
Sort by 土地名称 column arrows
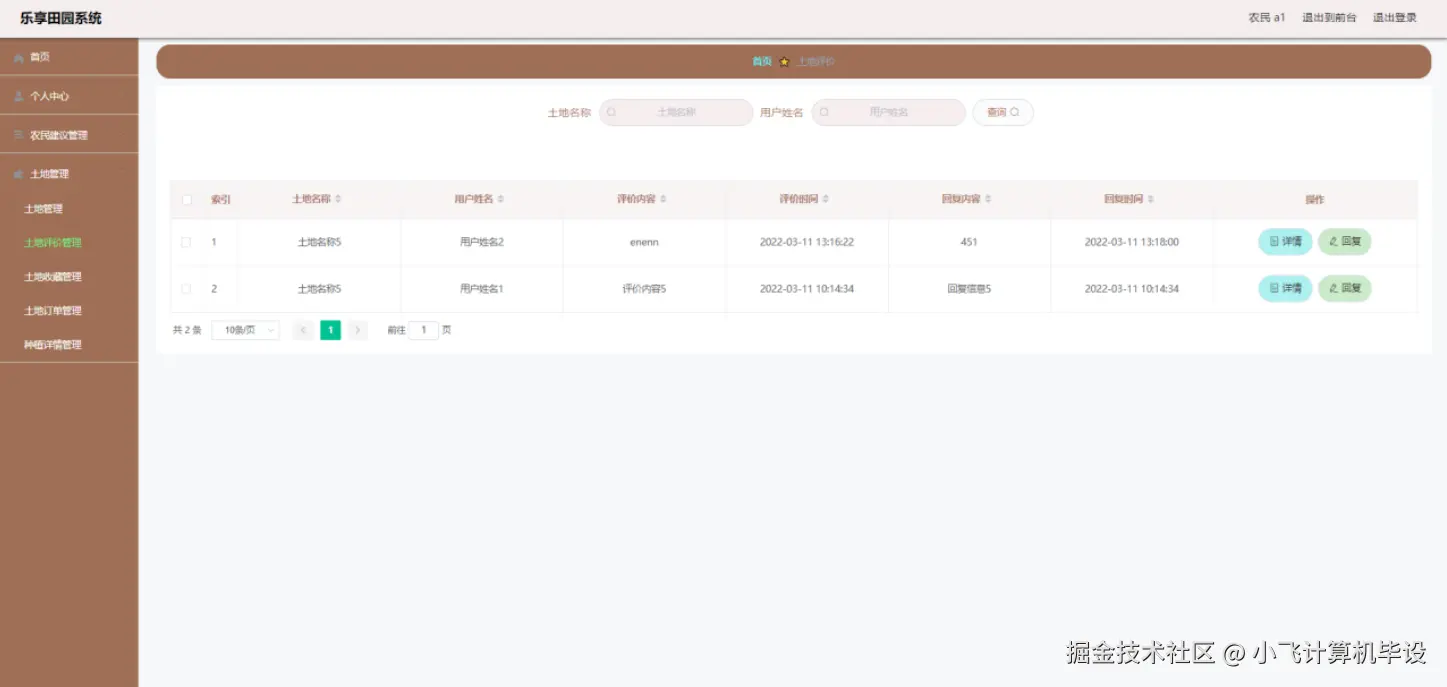338,200
